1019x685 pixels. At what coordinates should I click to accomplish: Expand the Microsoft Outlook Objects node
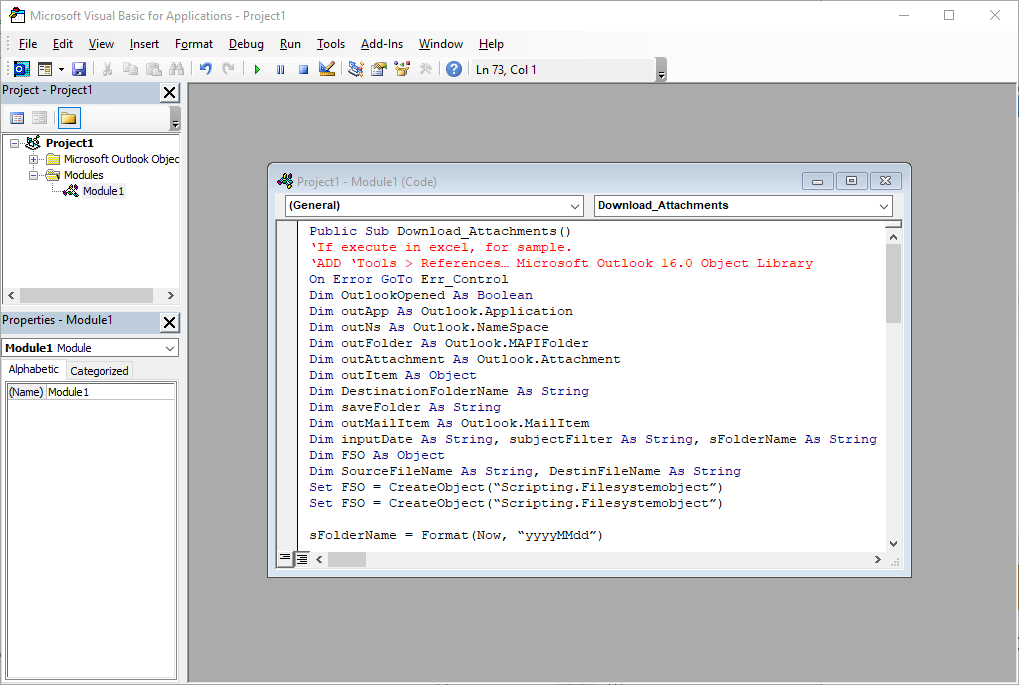(34, 159)
